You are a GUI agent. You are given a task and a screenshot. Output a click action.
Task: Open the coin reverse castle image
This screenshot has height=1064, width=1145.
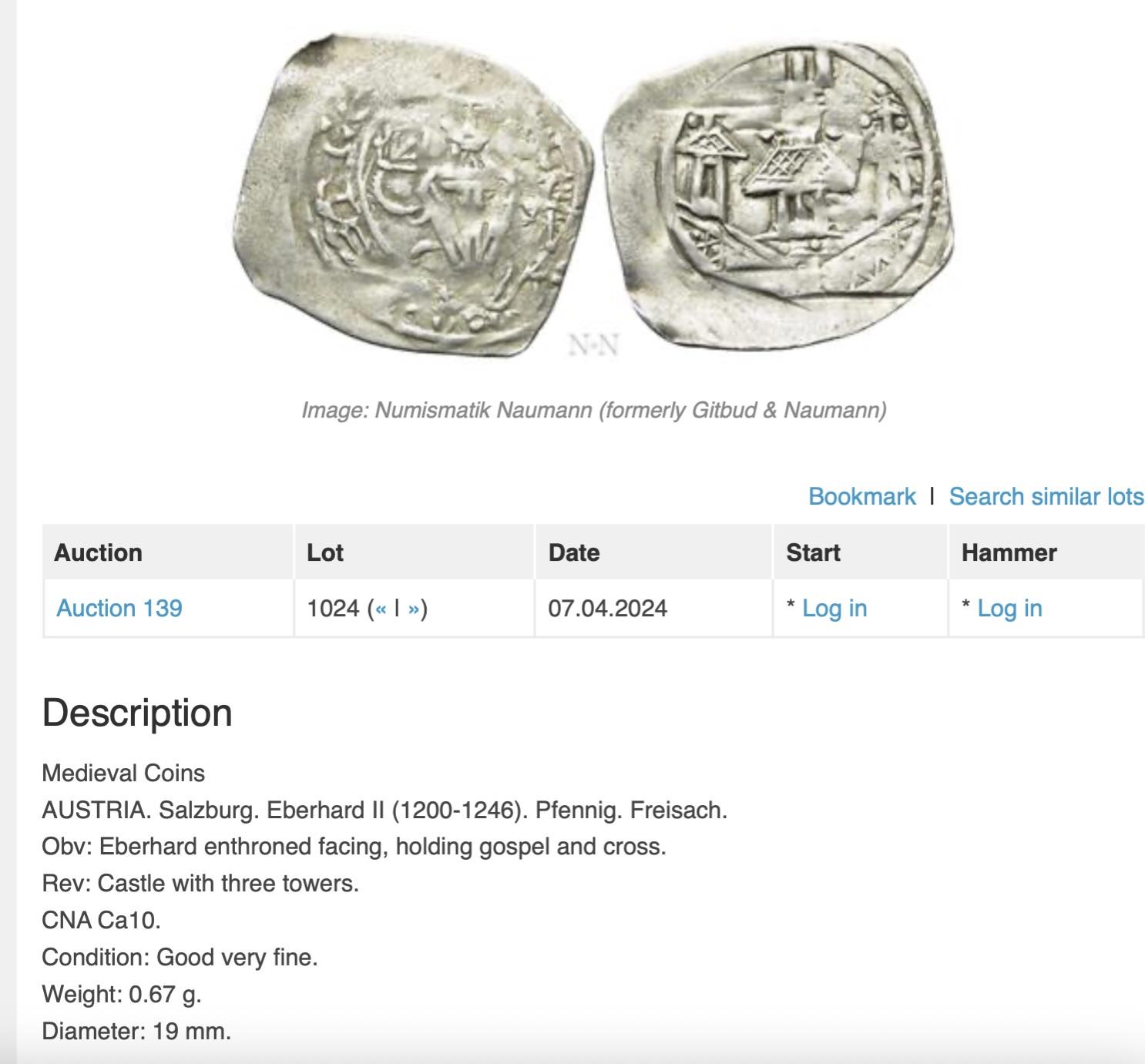coord(778,193)
